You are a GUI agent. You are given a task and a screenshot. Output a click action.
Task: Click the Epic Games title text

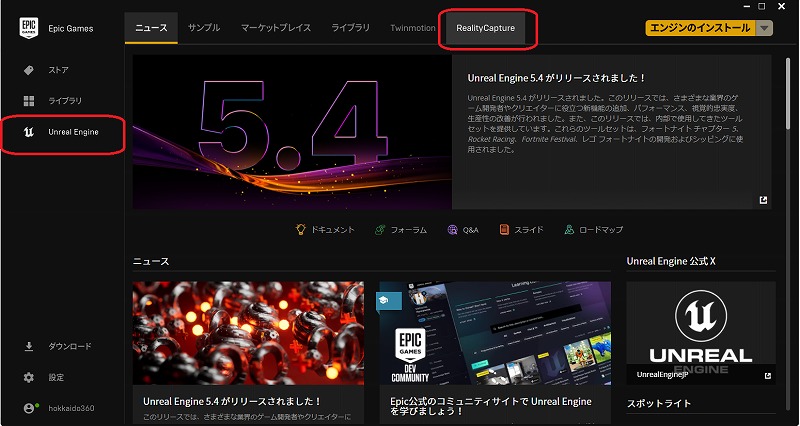[x=71, y=29]
